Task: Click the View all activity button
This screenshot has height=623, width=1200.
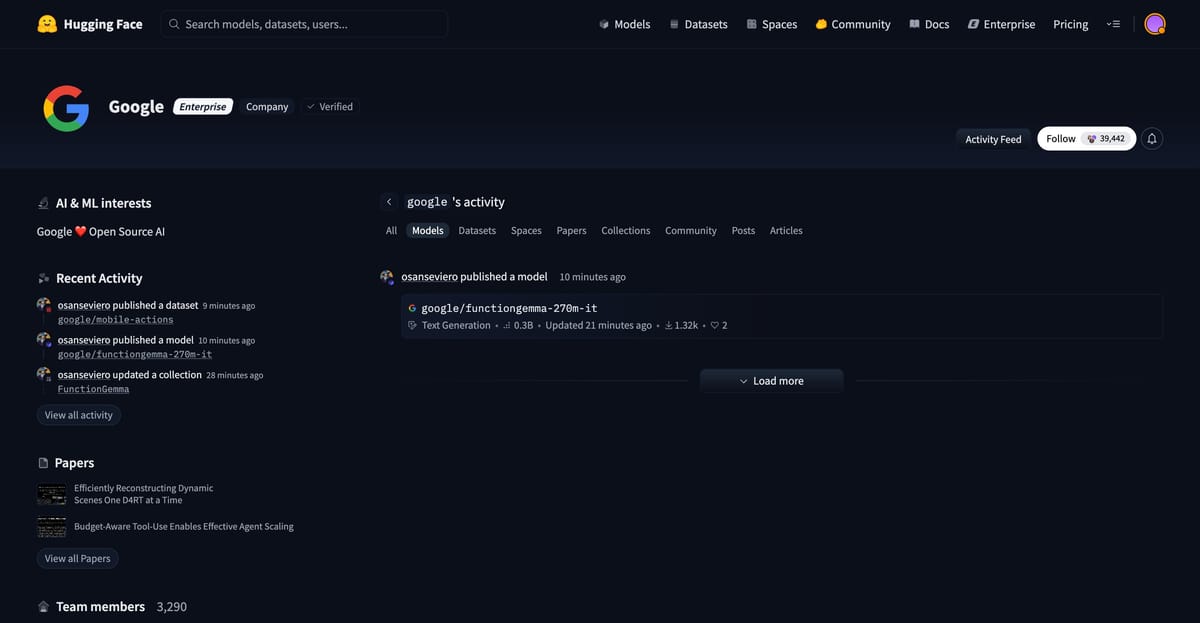Action: (x=79, y=415)
